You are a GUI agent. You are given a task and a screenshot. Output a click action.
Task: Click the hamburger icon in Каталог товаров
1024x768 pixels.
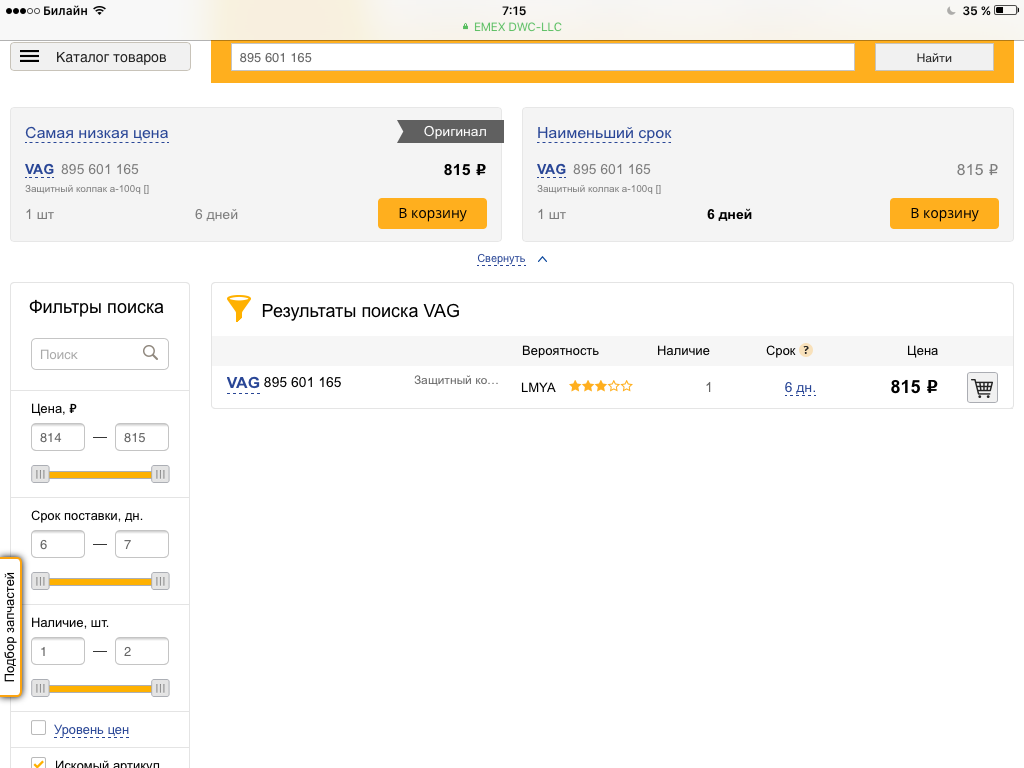[x=30, y=57]
